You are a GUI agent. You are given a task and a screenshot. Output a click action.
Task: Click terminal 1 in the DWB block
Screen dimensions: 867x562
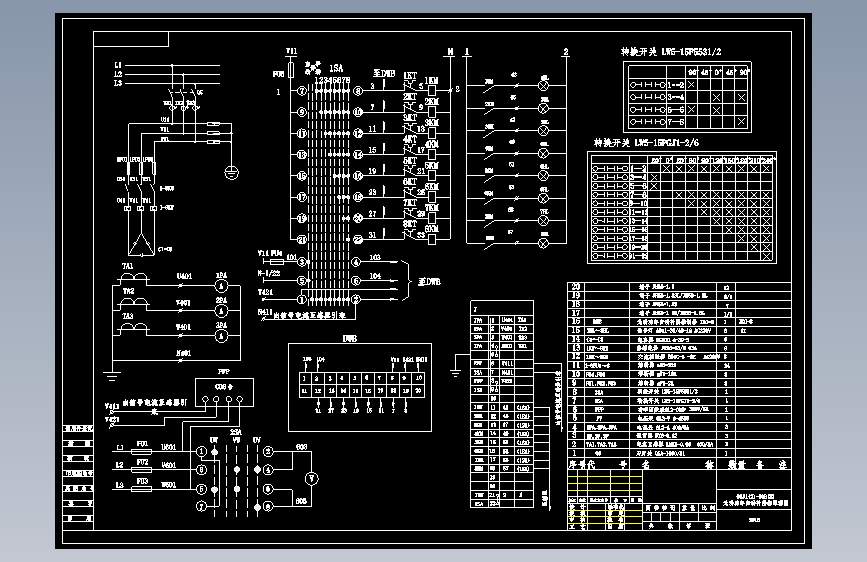[x=304, y=378]
